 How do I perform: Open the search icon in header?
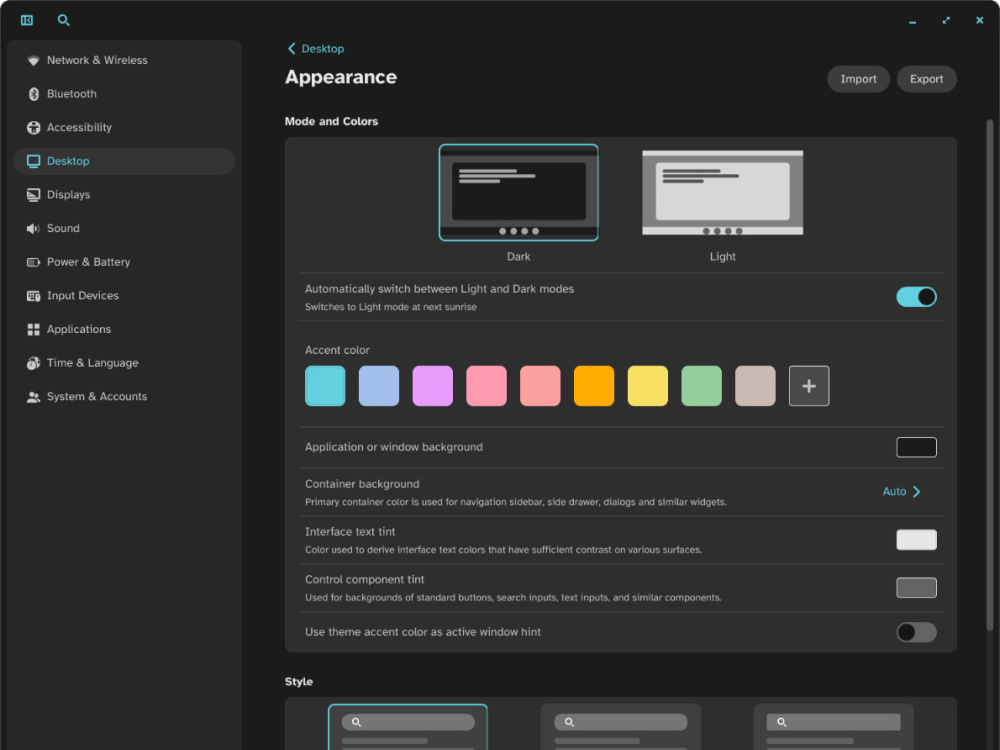click(x=63, y=20)
